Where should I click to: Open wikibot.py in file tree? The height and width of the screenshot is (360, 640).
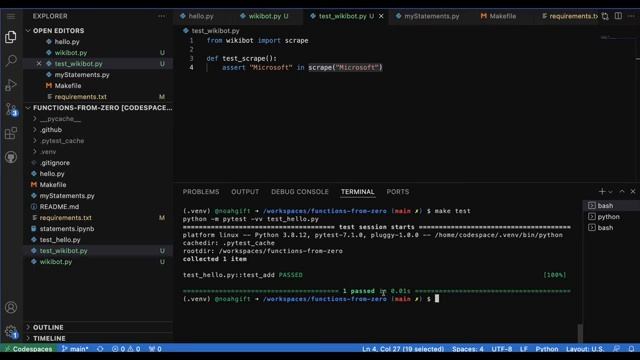(56, 262)
